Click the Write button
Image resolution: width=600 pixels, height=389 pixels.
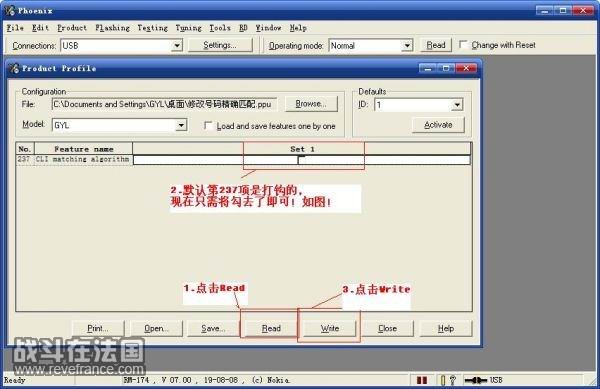330,328
